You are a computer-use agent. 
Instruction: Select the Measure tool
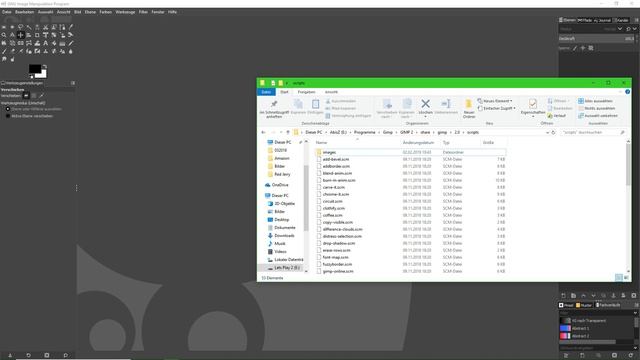[x=12, y=35]
